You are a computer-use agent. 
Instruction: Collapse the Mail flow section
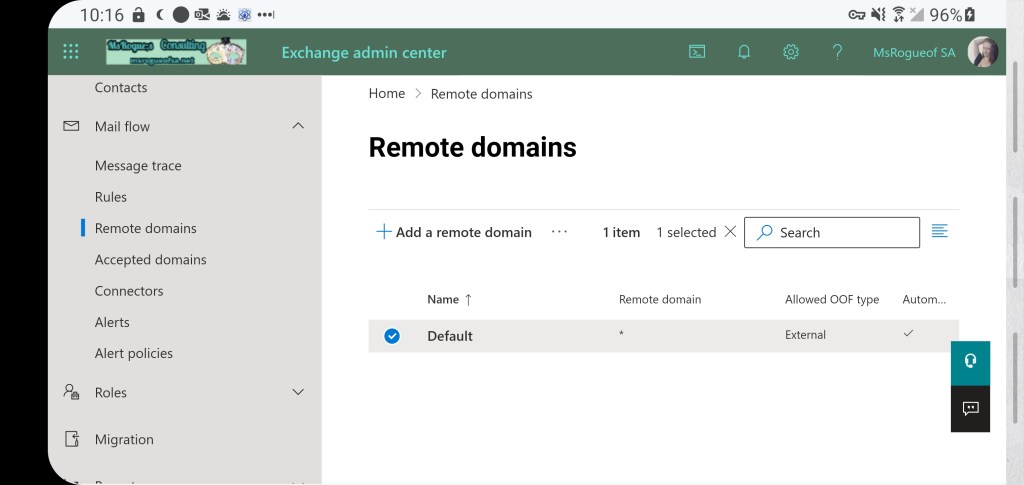[x=297, y=126]
